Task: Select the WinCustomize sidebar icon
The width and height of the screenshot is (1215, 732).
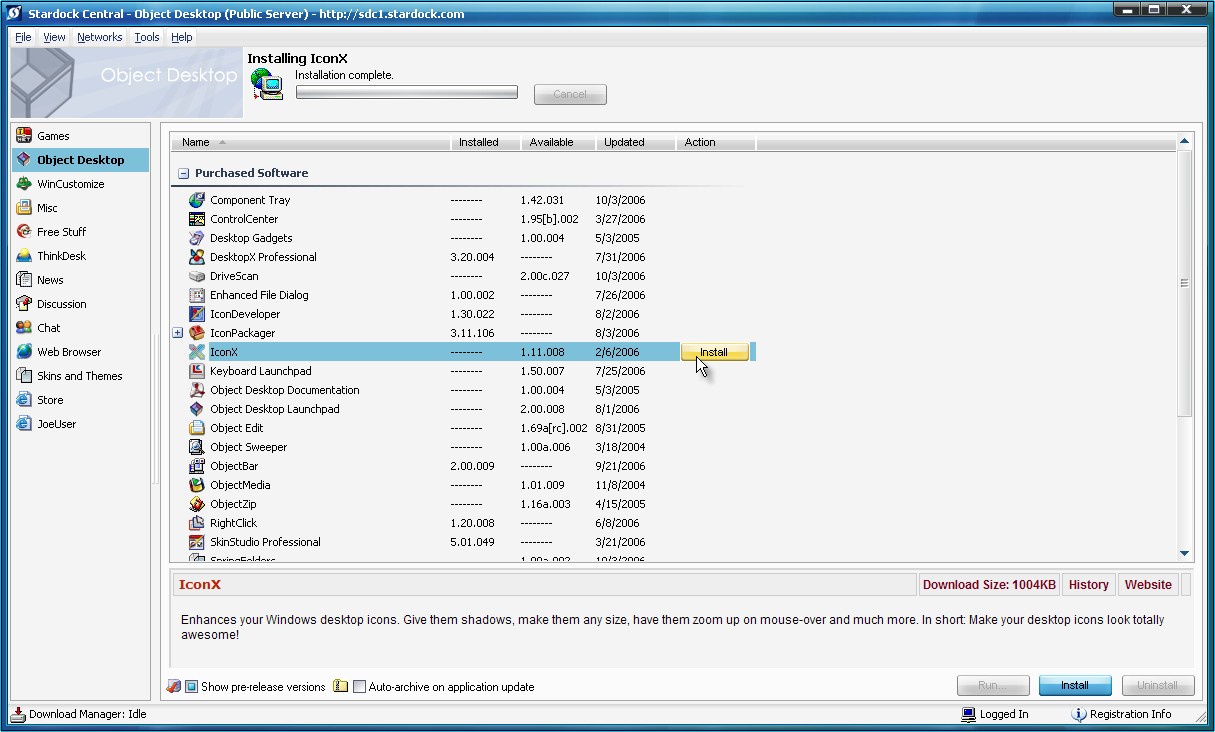Action: coord(24,184)
